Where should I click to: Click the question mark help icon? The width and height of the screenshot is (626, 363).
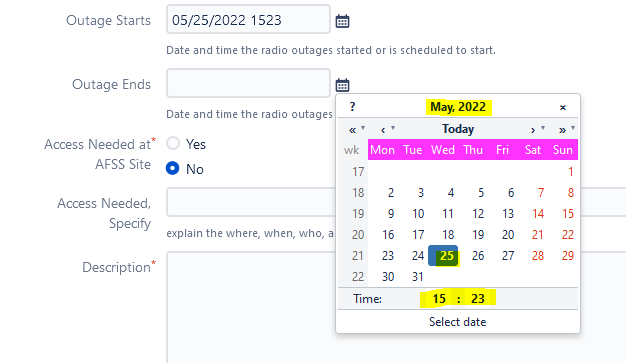click(x=352, y=107)
